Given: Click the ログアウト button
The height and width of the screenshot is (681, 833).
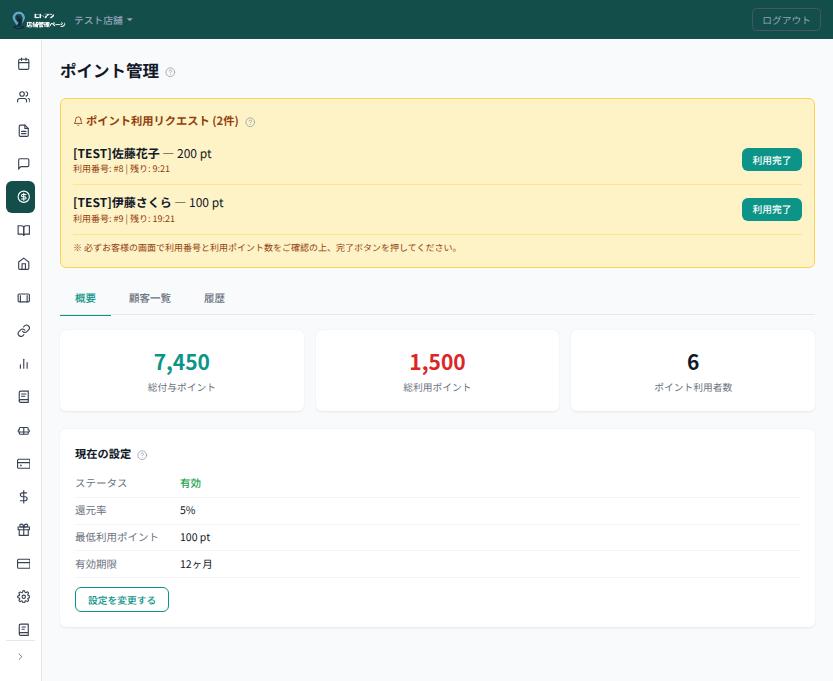Looking at the screenshot, I should click(x=786, y=20).
